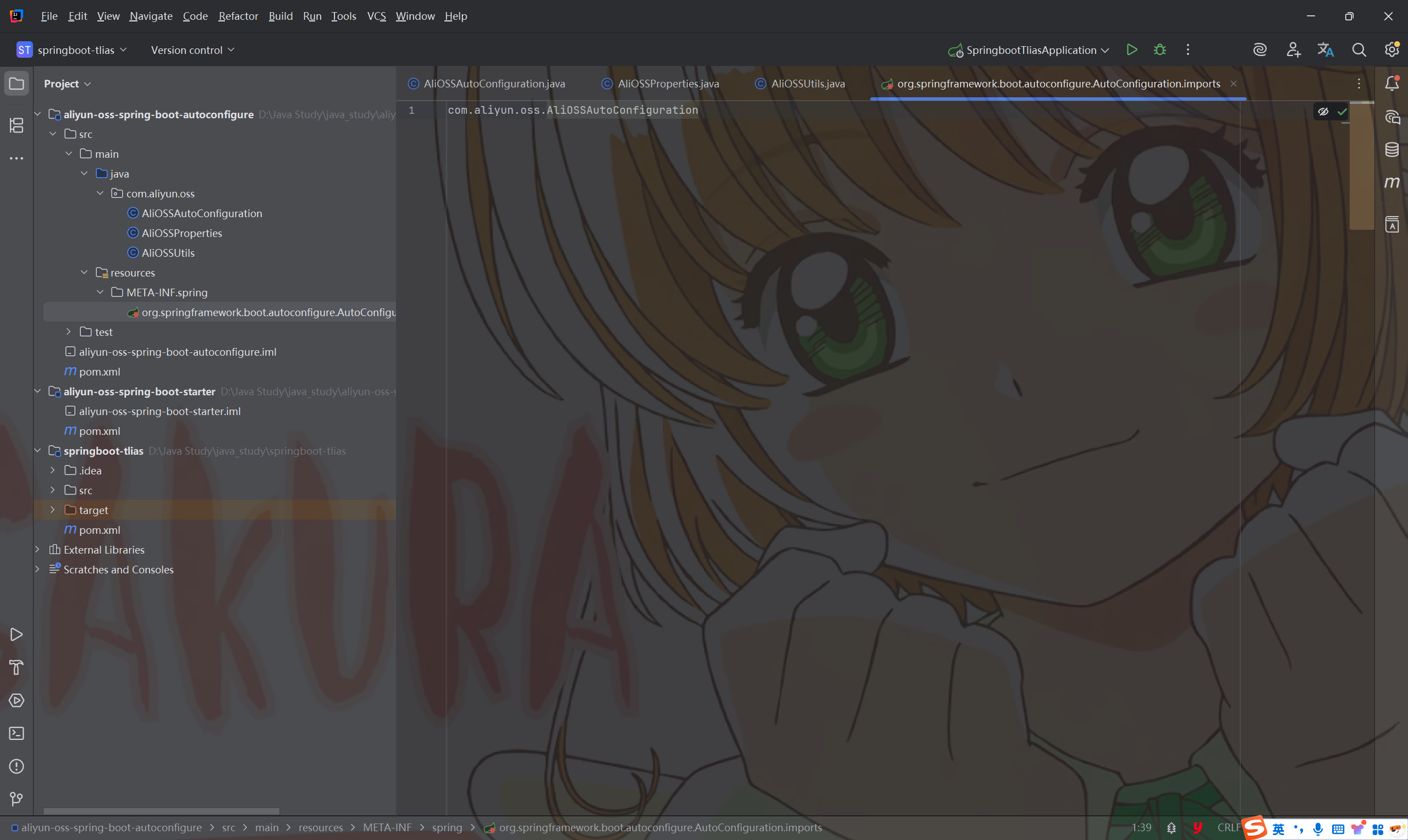The height and width of the screenshot is (840, 1408).
Task: Open the Refactor menu
Action: (x=238, y=16)
